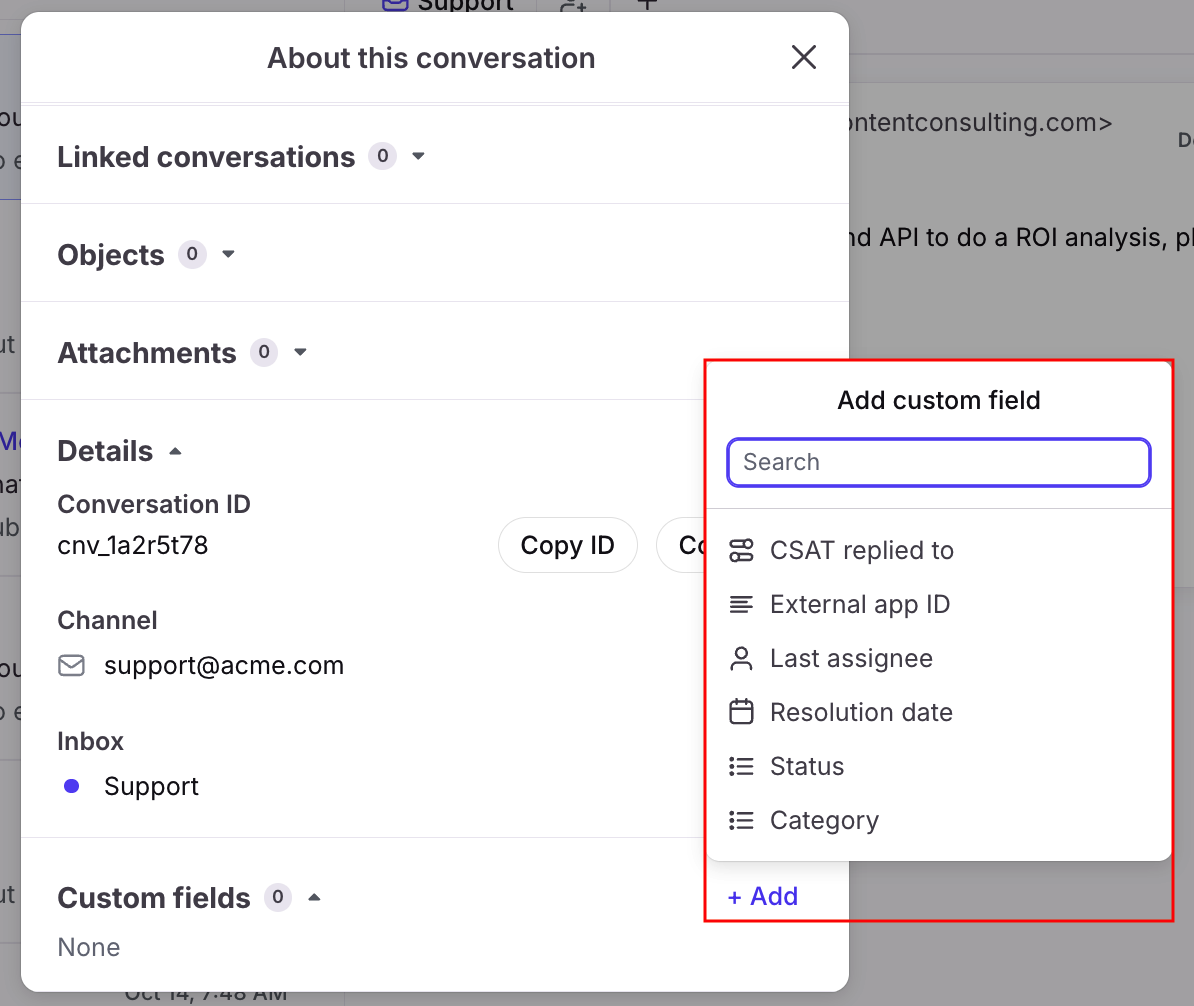Click the envelope icon beside support@acme.com
This screenshot has width=1194, height=1006.
[x=71, y=666]
